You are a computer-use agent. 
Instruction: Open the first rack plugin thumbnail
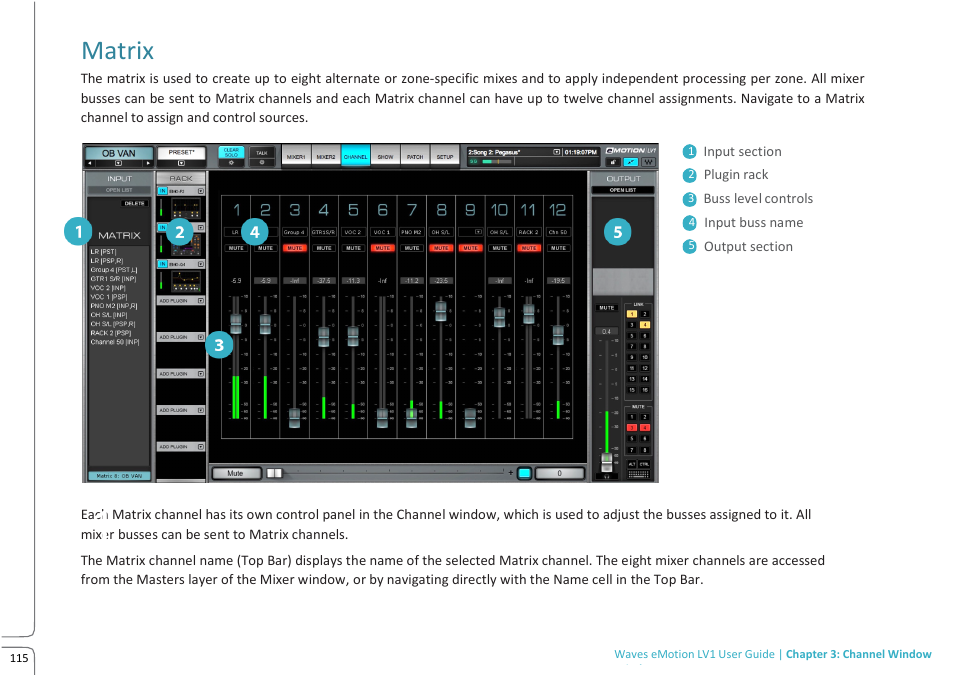(186, 209)
